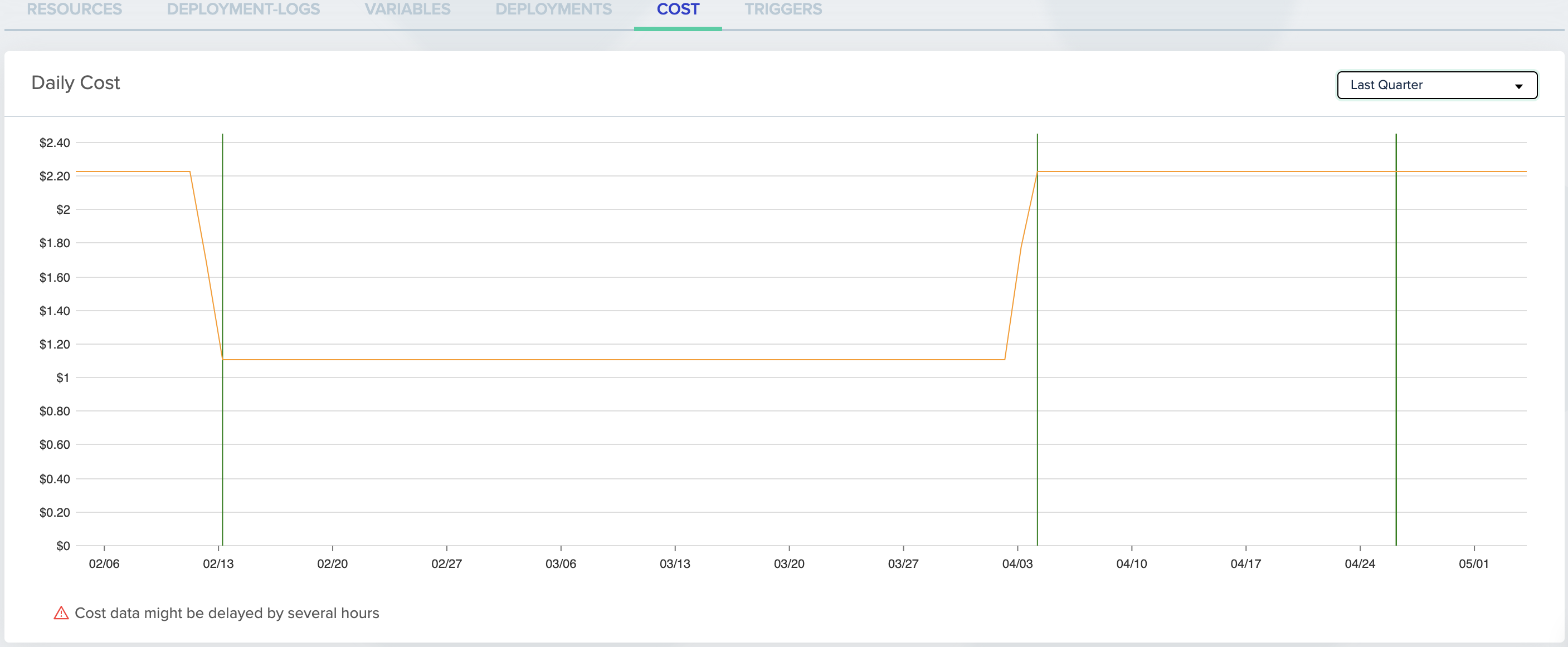The height and width of the screenshot is (647, 1568).
Task: Click the $1.80 y-axis label
Action: (55, 243)
